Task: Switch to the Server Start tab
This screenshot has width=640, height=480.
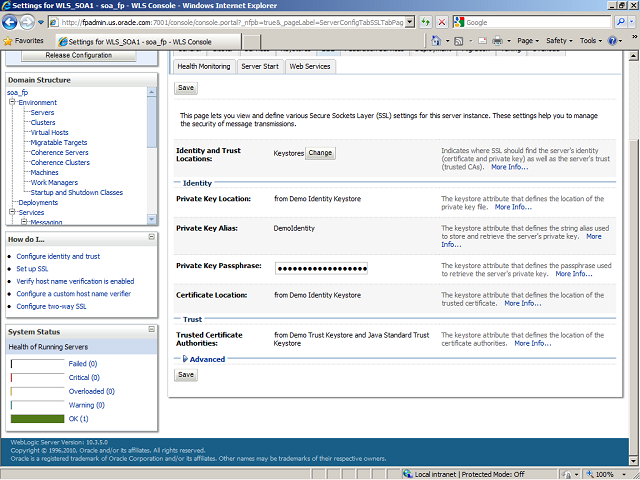Action: coord(259,66)
